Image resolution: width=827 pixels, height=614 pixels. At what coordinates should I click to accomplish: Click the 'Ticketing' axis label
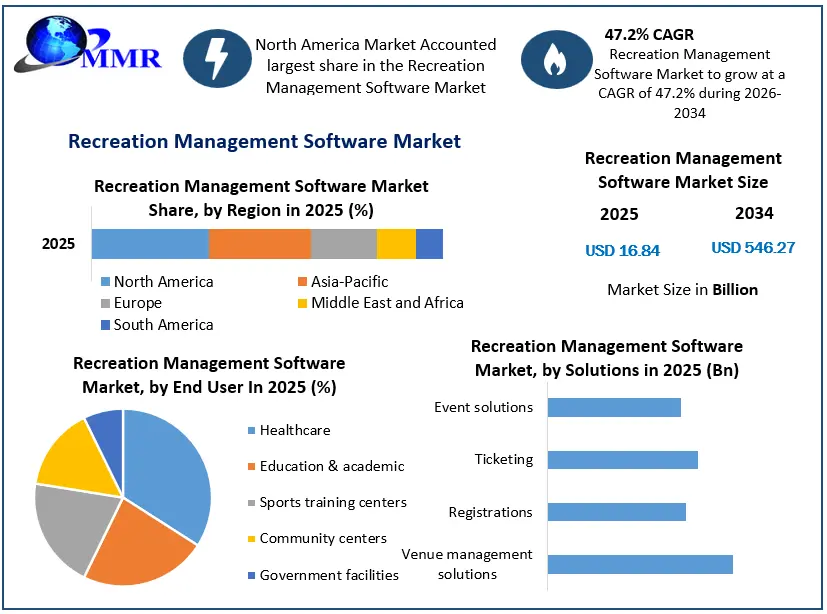click(x=504, y=459)
